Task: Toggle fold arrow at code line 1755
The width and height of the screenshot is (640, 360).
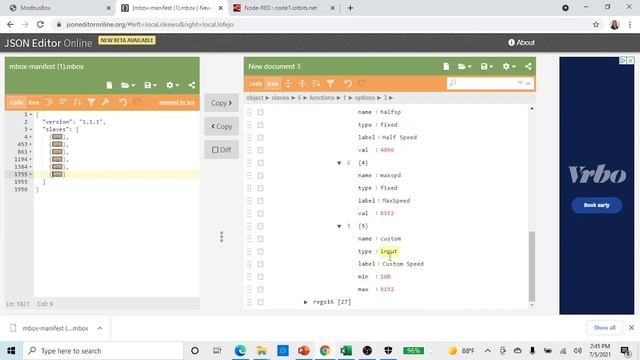Action: 30,174
